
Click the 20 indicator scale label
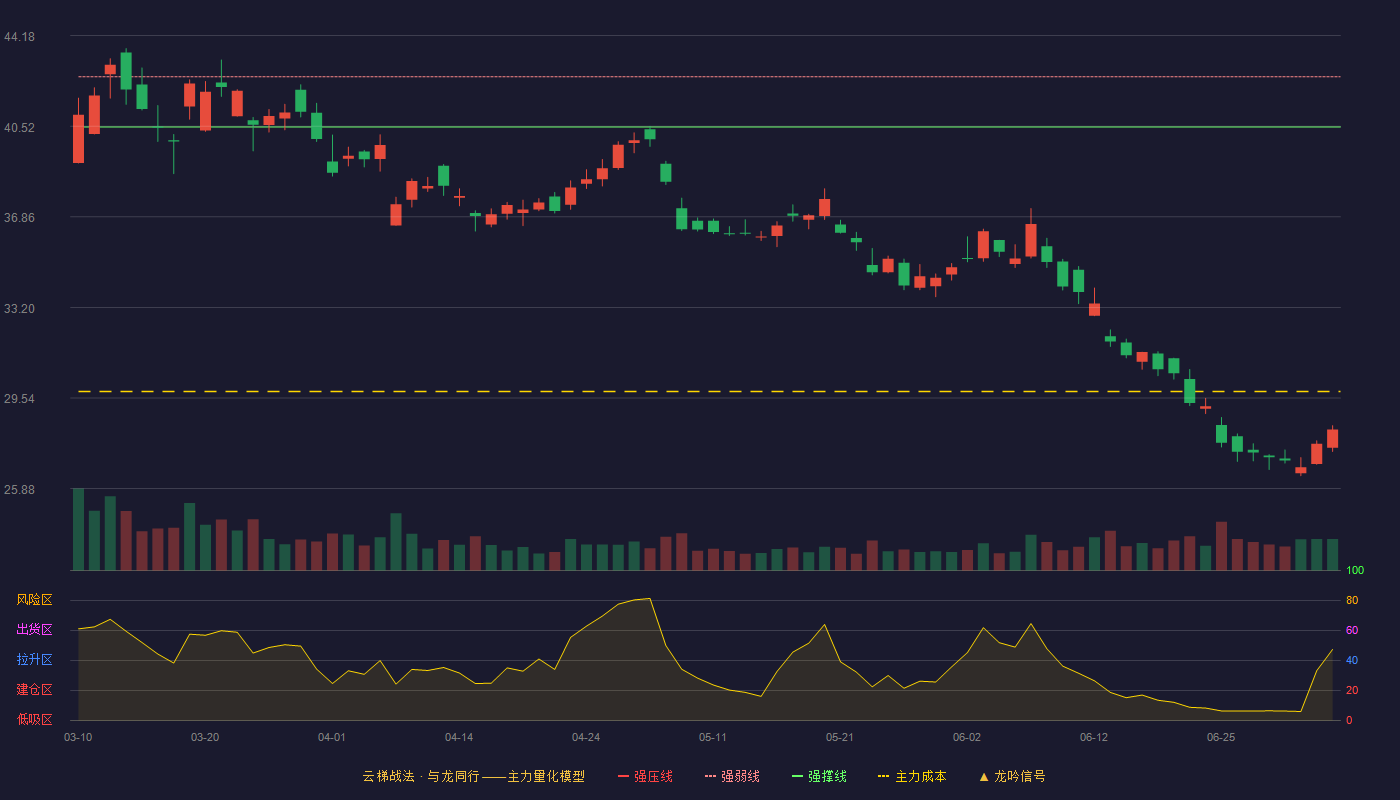1352,691
